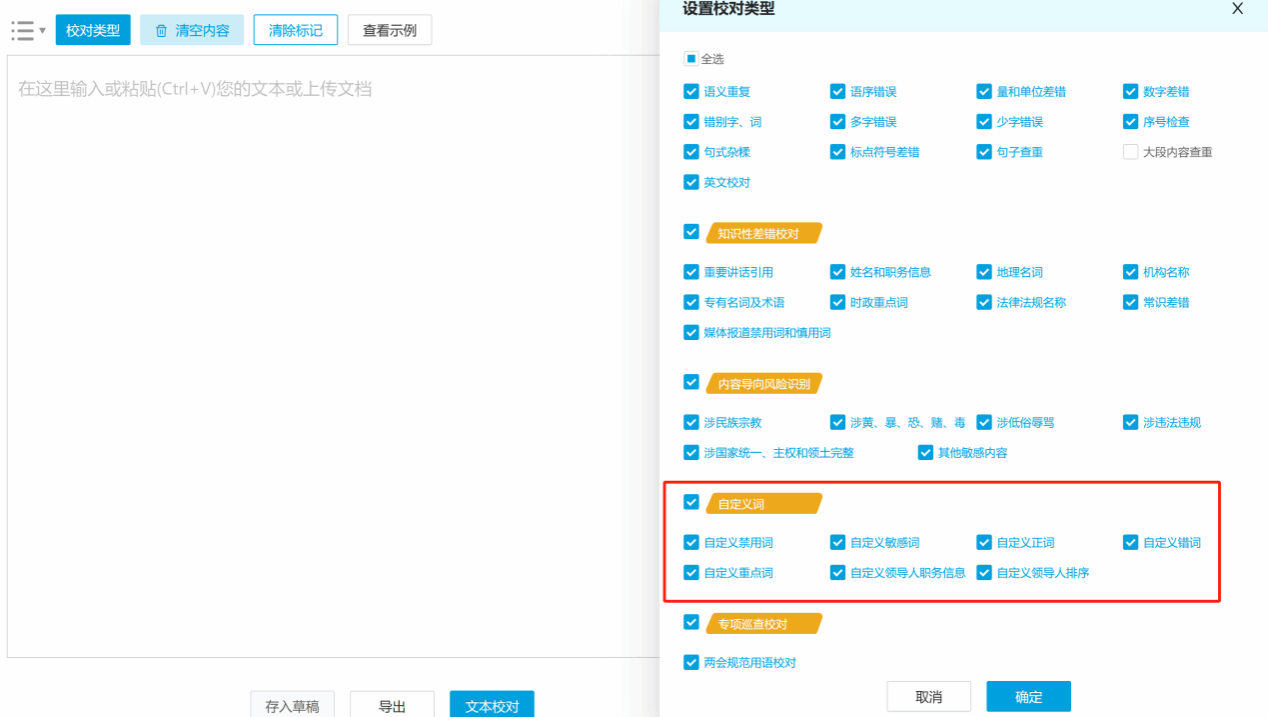Toggle 内容导向风险识别 group checkbox

[x=691, y=382]
